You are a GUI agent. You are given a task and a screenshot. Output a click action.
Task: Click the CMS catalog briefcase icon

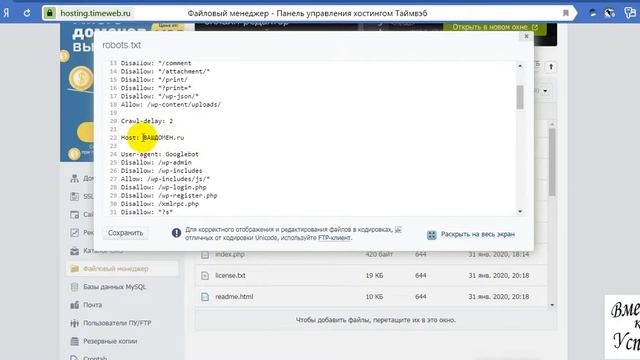tap(74, 251)
